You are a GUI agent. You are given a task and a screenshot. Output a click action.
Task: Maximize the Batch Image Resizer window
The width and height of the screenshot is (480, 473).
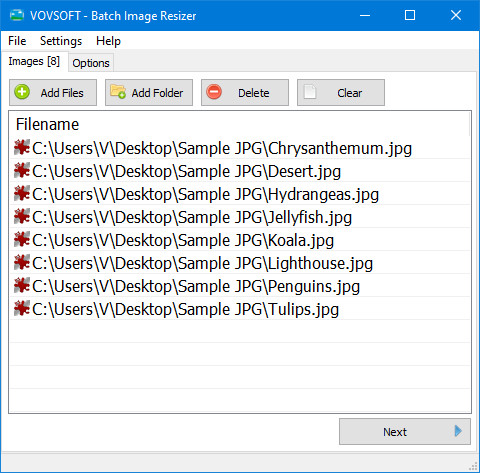pyautogui.click(x=410, y=15)
